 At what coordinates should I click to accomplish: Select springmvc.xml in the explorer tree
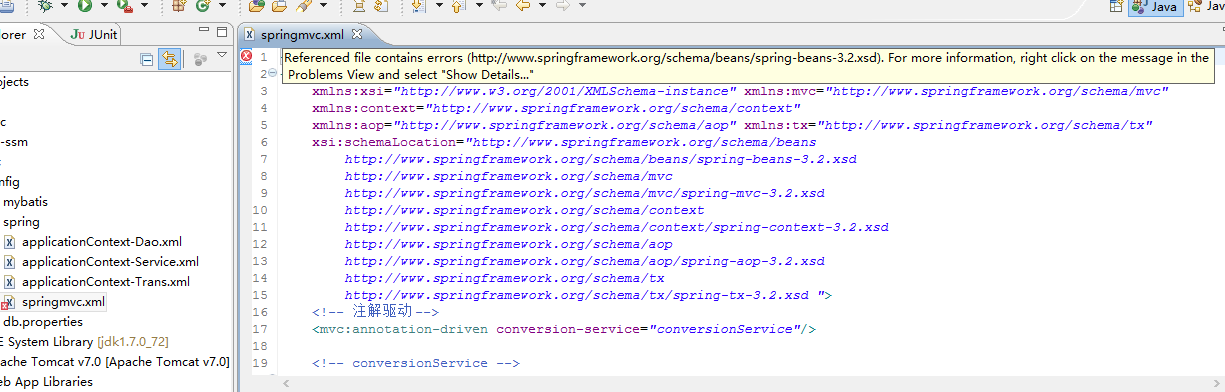point(54,302)
